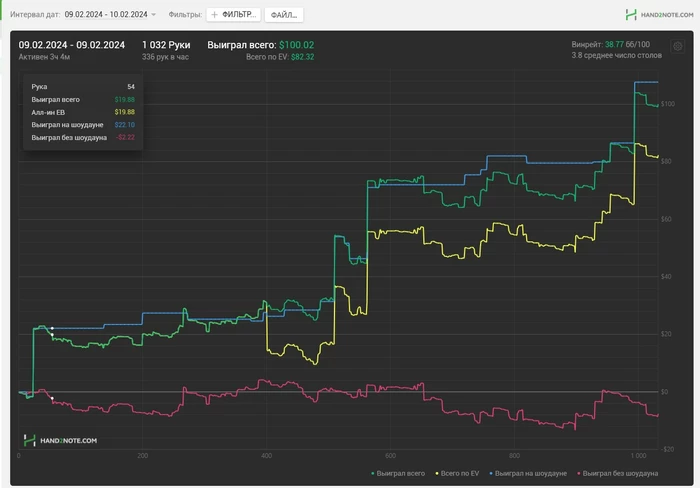
Task: Click the tooltip Рука row value 54
Action: [131, 87]
